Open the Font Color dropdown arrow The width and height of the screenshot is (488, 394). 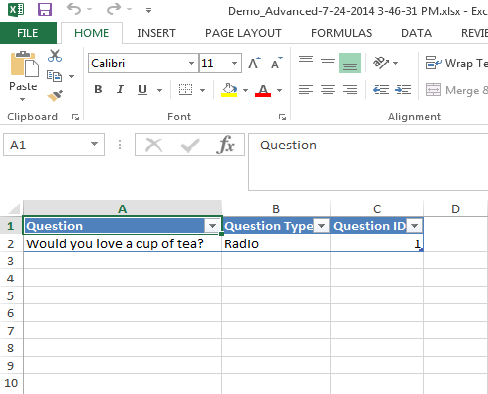[x=279, y=90]
